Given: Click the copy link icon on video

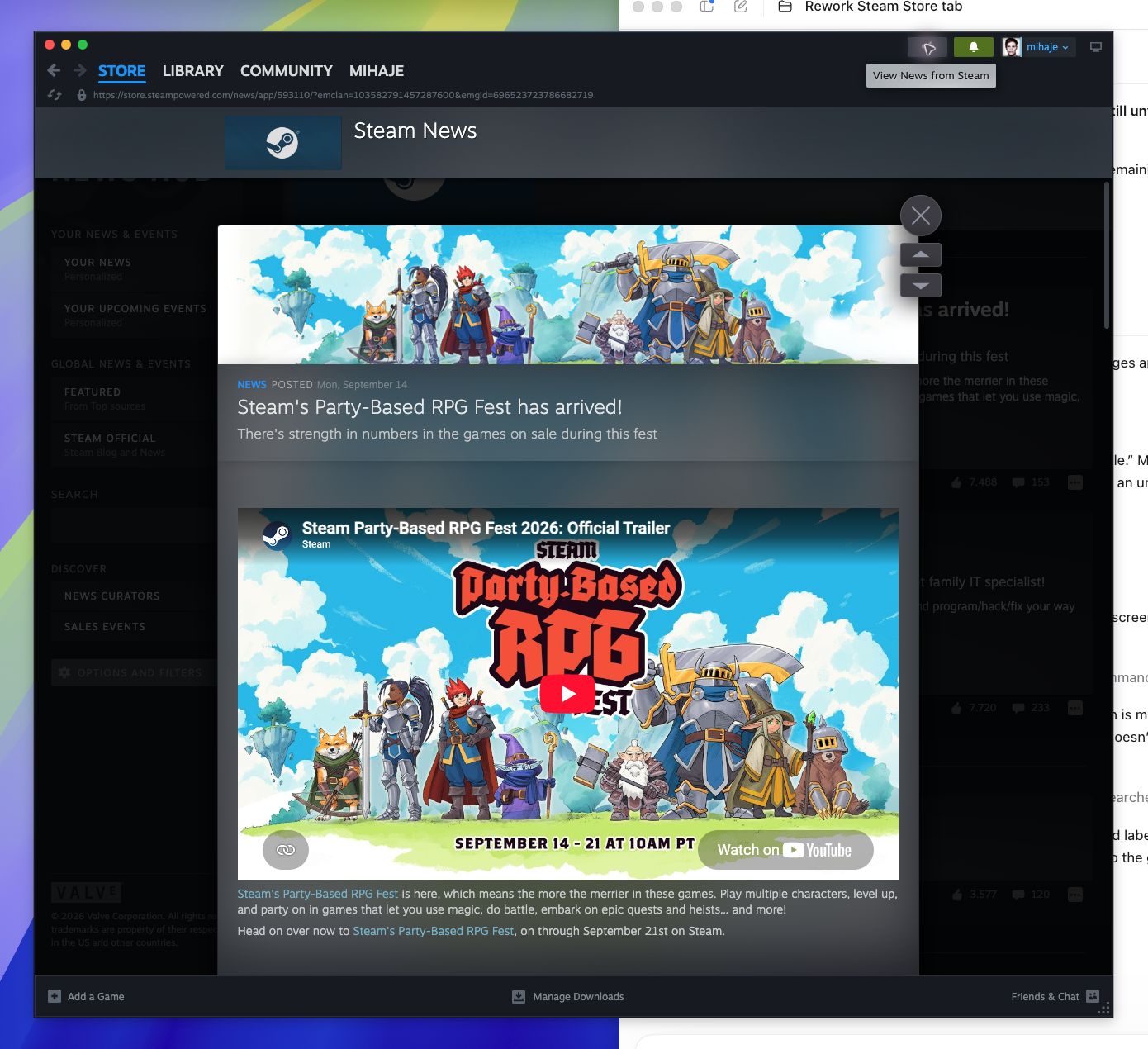Looking at the screenshot, I should tap(286, 850).
